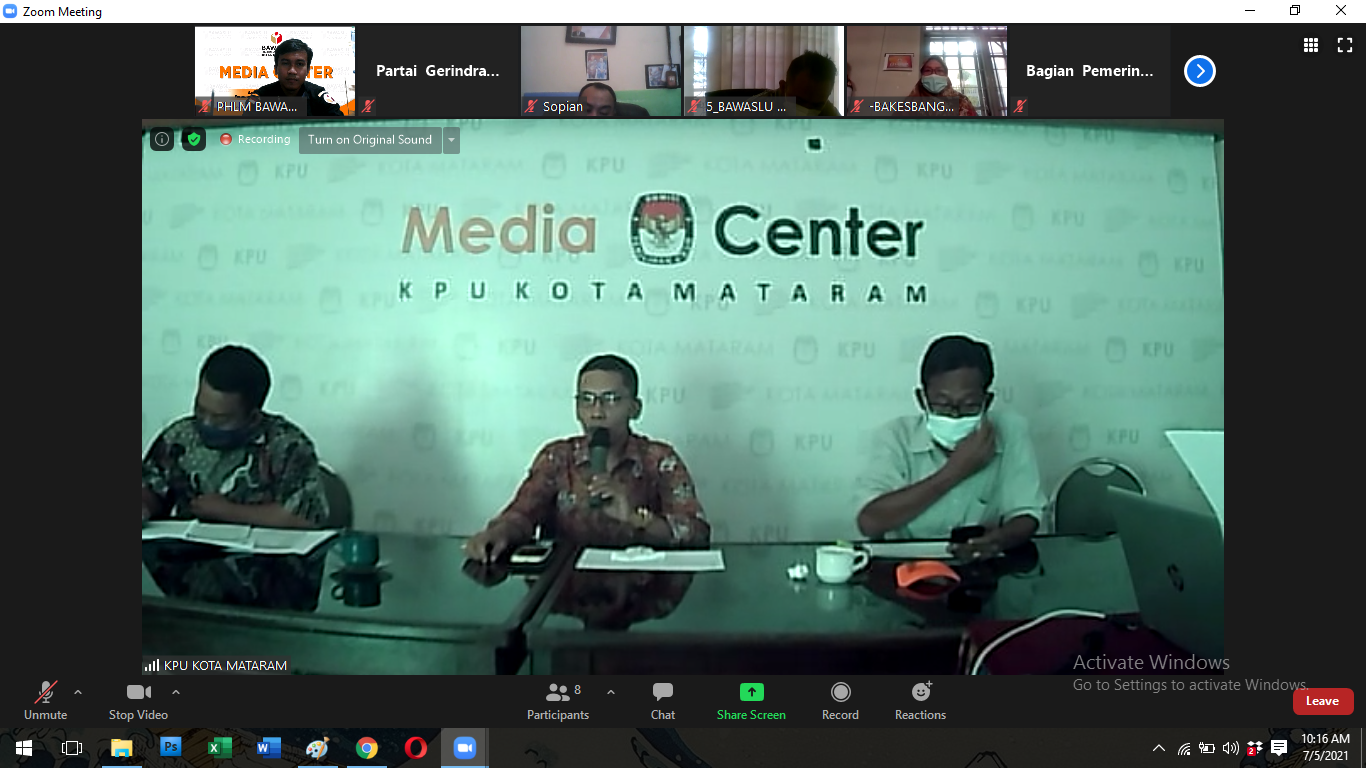Expand video options arrow beside Stop Video
Image resolution: width=1366 pixels, height=768 pixels.
(176, 692)
